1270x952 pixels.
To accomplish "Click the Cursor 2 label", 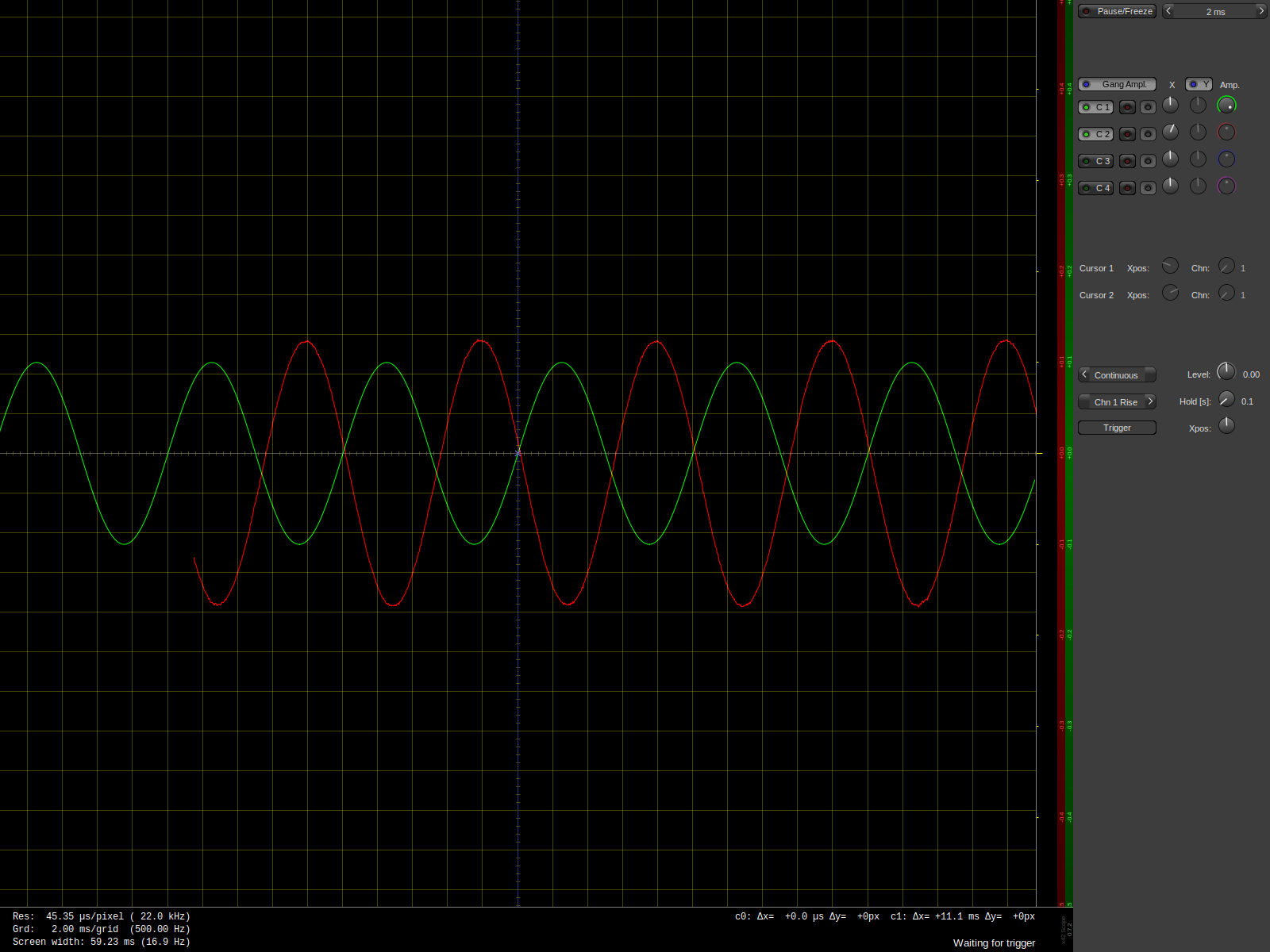I will [1096, 295].
